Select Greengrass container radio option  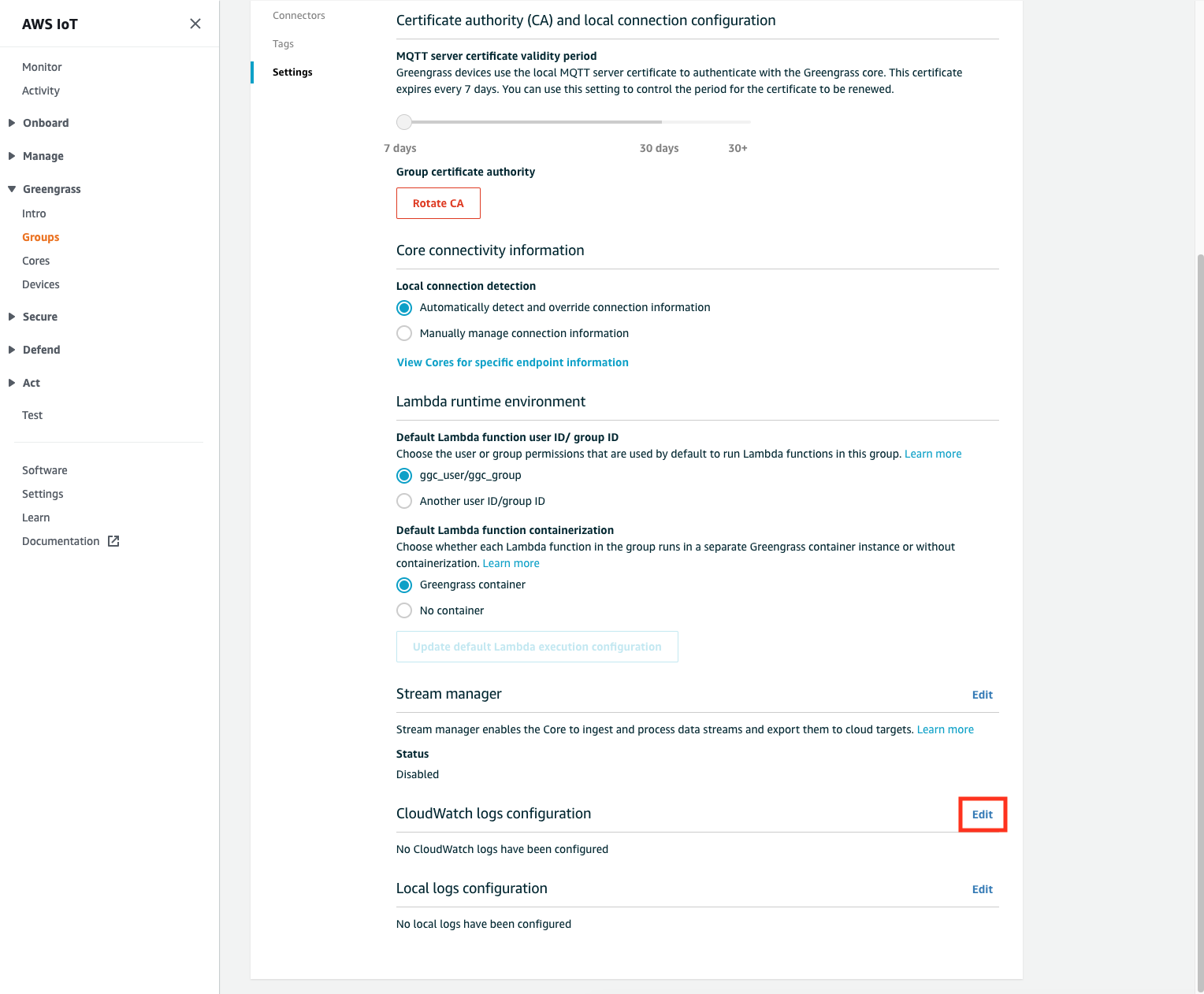tap(404, 585)
